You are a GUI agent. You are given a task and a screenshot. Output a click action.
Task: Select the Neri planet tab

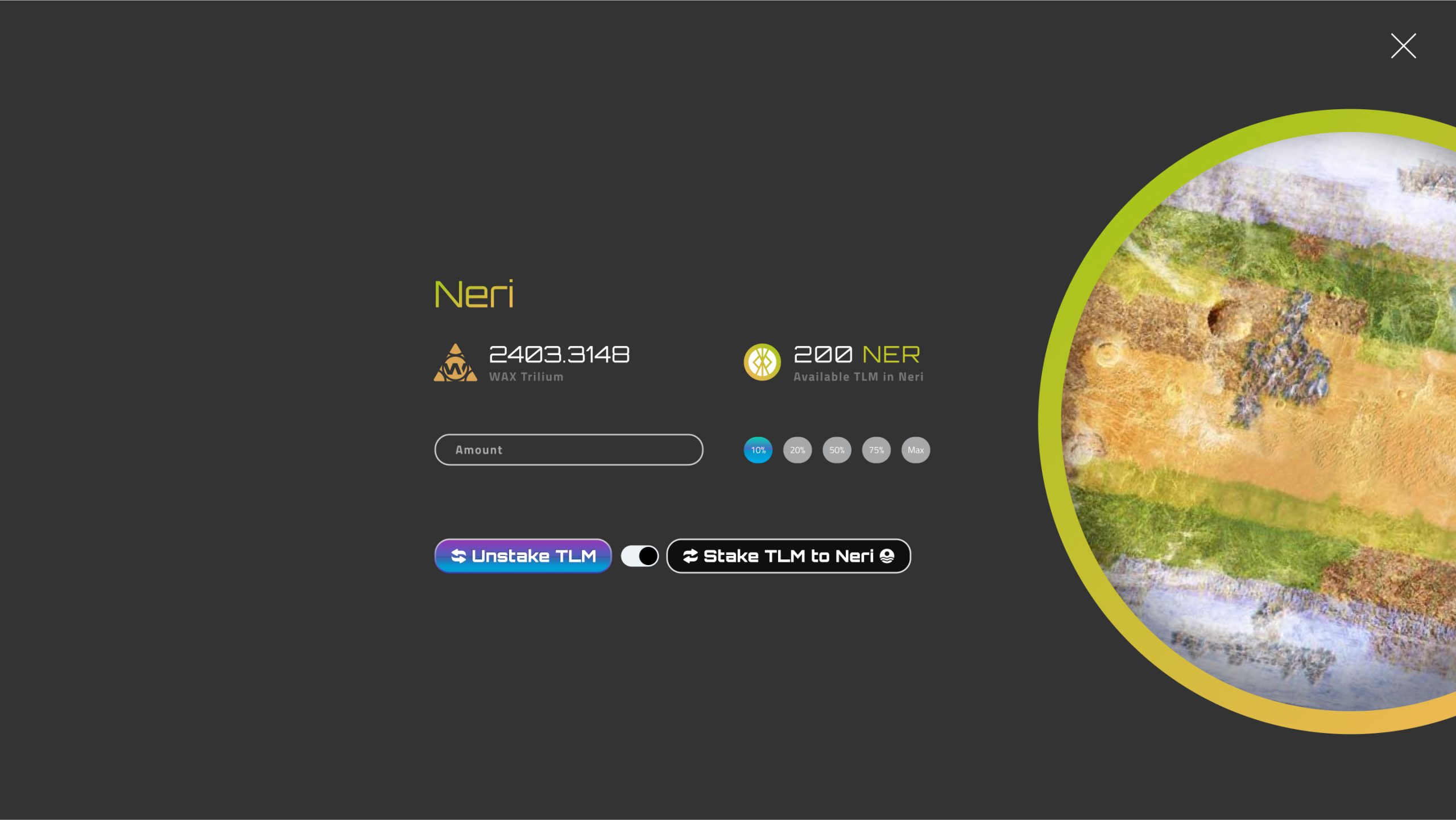(x=475, y=293)
